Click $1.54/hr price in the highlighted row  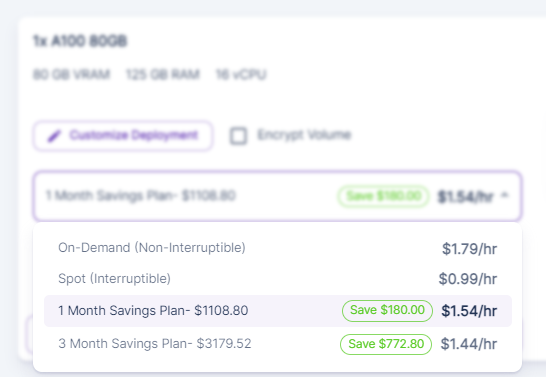(469, 311)
